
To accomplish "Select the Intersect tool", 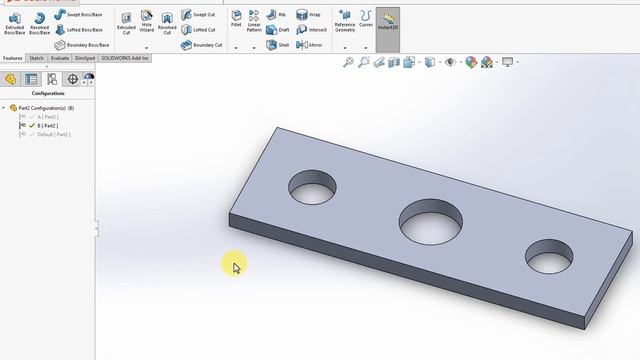I will [x=311, y=30].
